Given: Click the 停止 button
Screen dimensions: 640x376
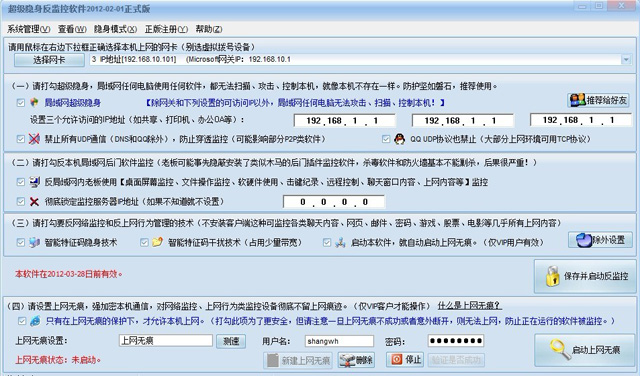Looking at the screenshot, I should [x=404, y=359].
